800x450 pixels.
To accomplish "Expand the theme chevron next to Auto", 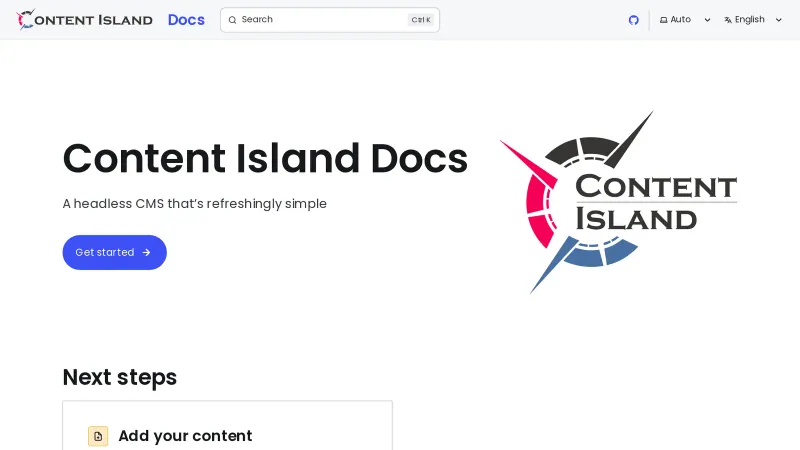I will point(707,20).
